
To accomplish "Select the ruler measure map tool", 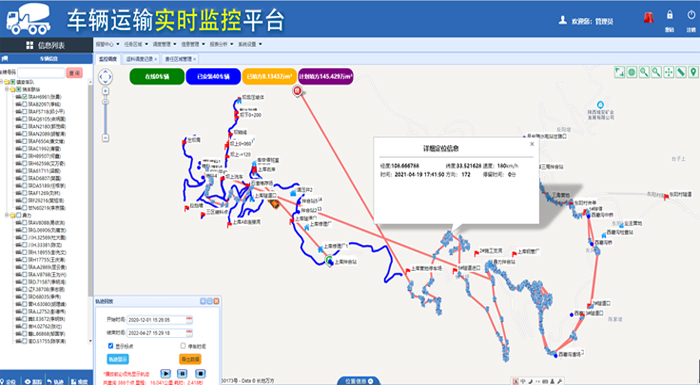I will point(681,72).
